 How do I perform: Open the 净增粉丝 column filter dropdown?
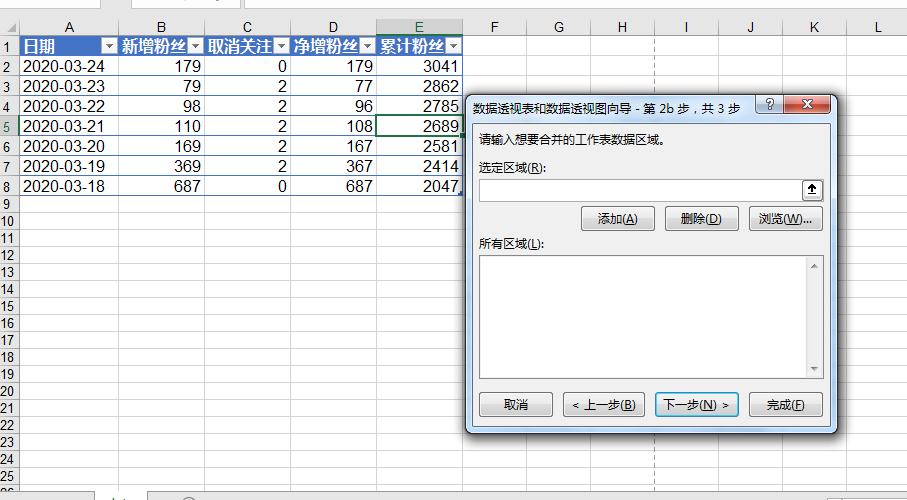(x=367, y=46)
